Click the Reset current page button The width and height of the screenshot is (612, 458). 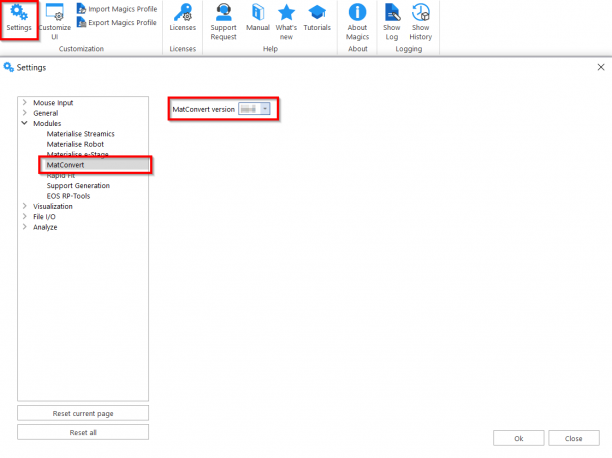[83, 413]
